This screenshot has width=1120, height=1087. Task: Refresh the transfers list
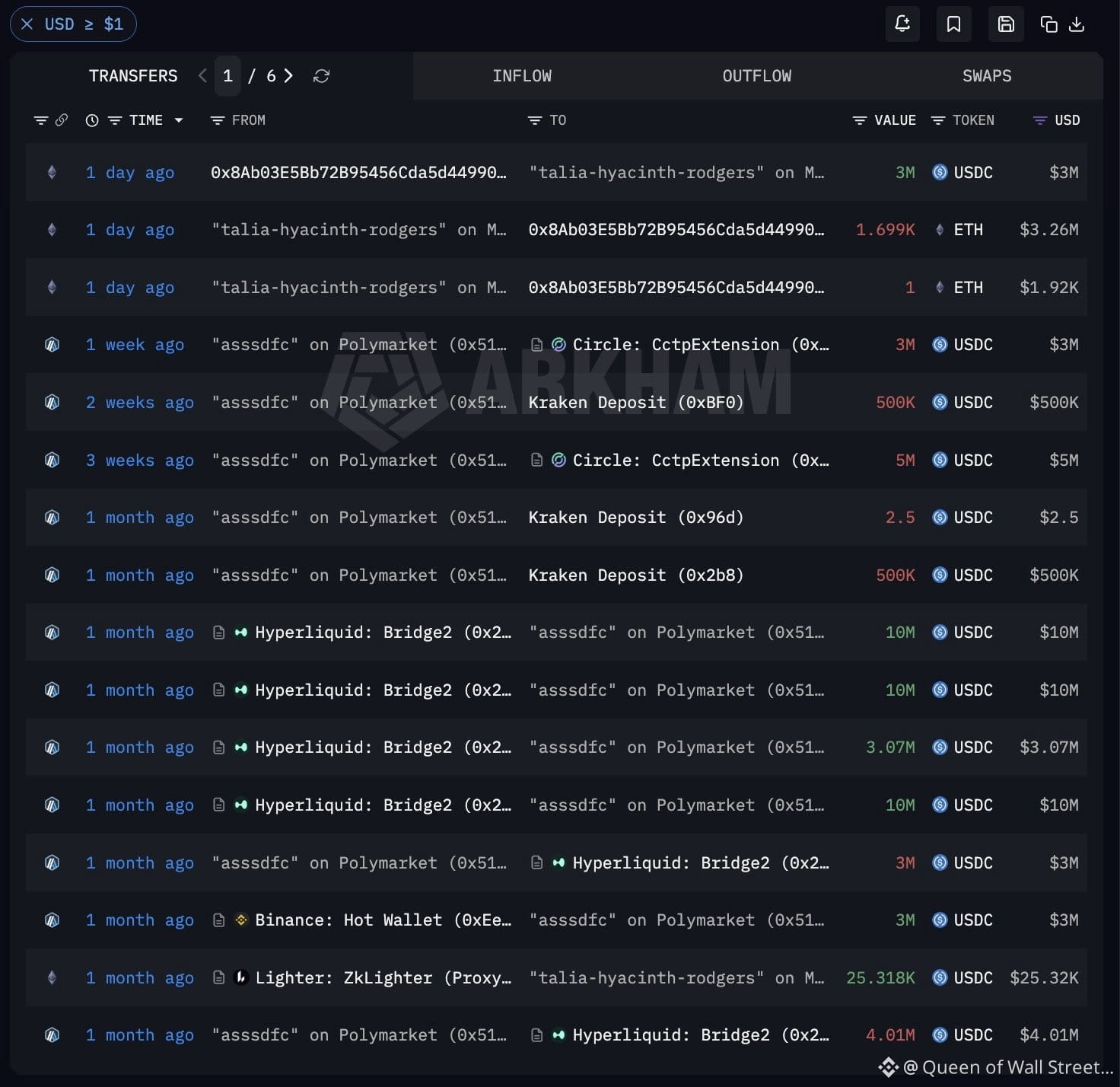tap(322, 76)
